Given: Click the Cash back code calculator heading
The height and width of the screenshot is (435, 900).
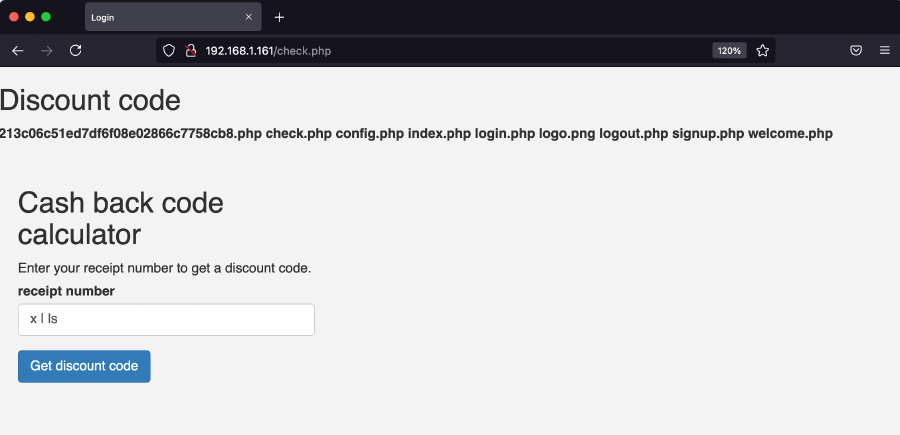Looking at the screenshot, I should tap(121, 218).
